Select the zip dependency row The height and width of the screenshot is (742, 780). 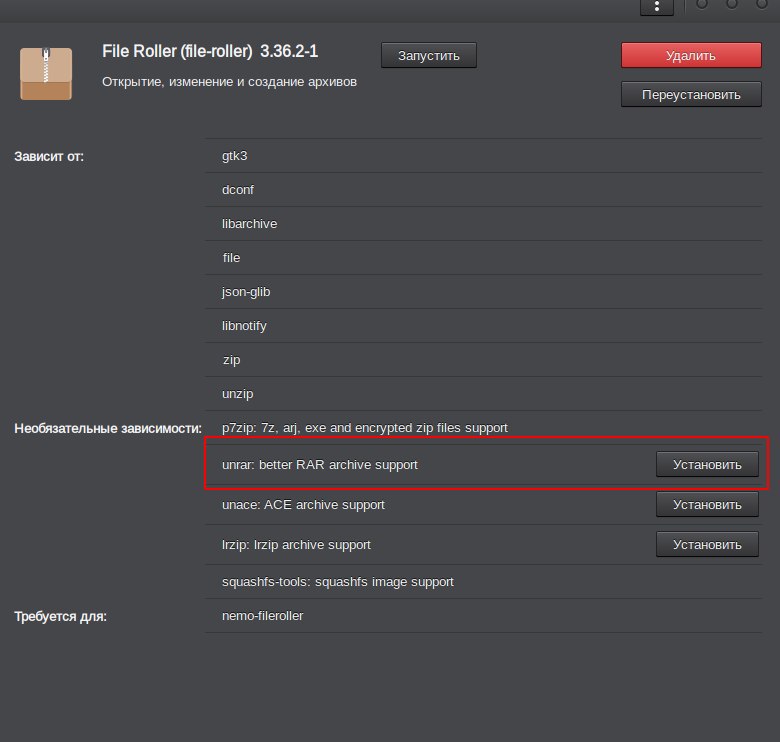coord(483,360)
